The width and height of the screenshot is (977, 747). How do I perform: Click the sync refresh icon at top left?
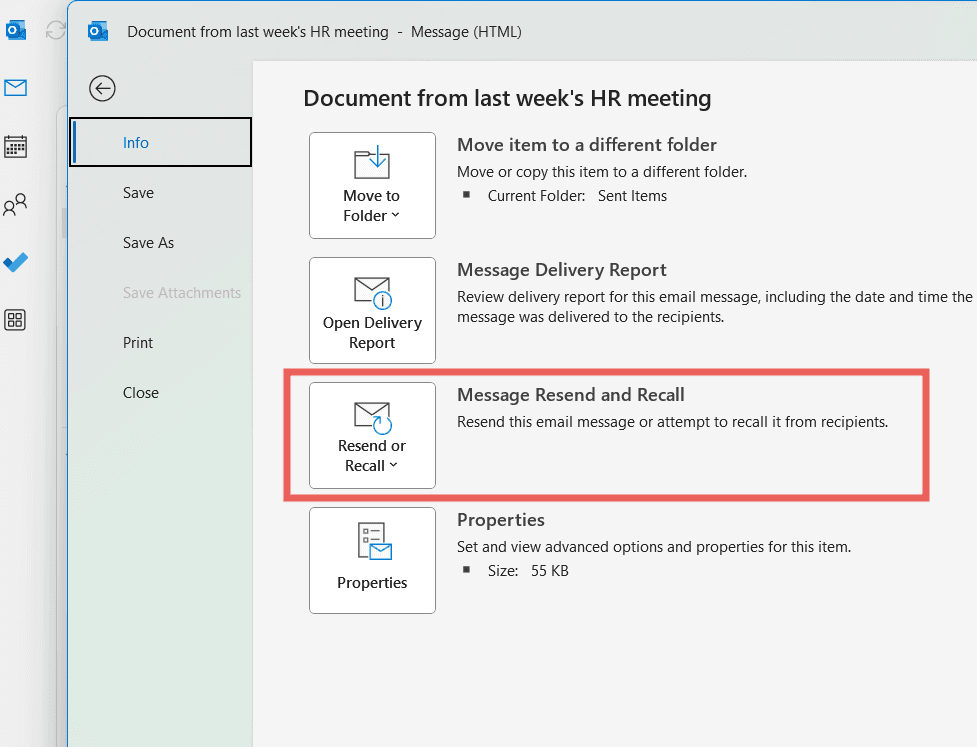tap(55, 30)
